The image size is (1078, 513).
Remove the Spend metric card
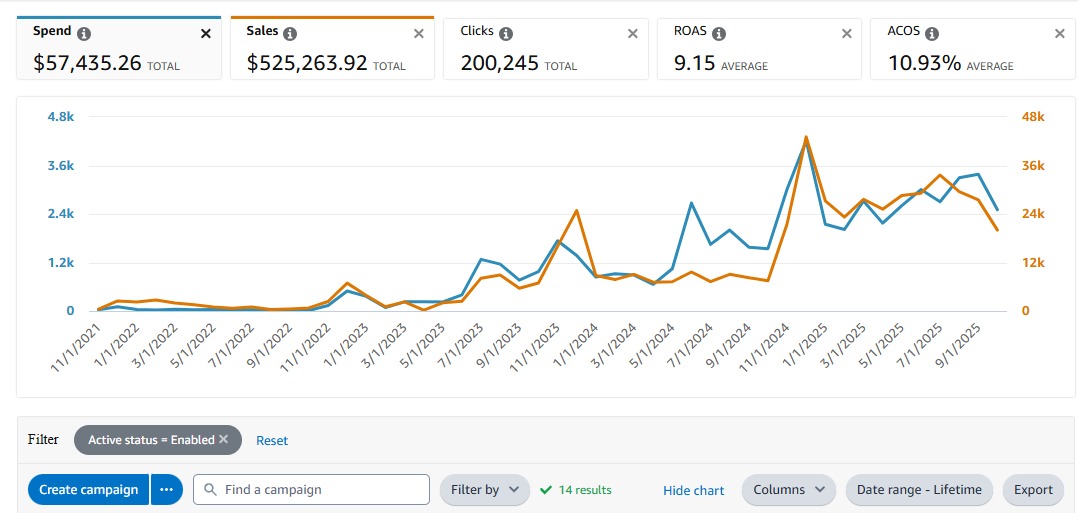pyautogui.click(x=206, y=33)
